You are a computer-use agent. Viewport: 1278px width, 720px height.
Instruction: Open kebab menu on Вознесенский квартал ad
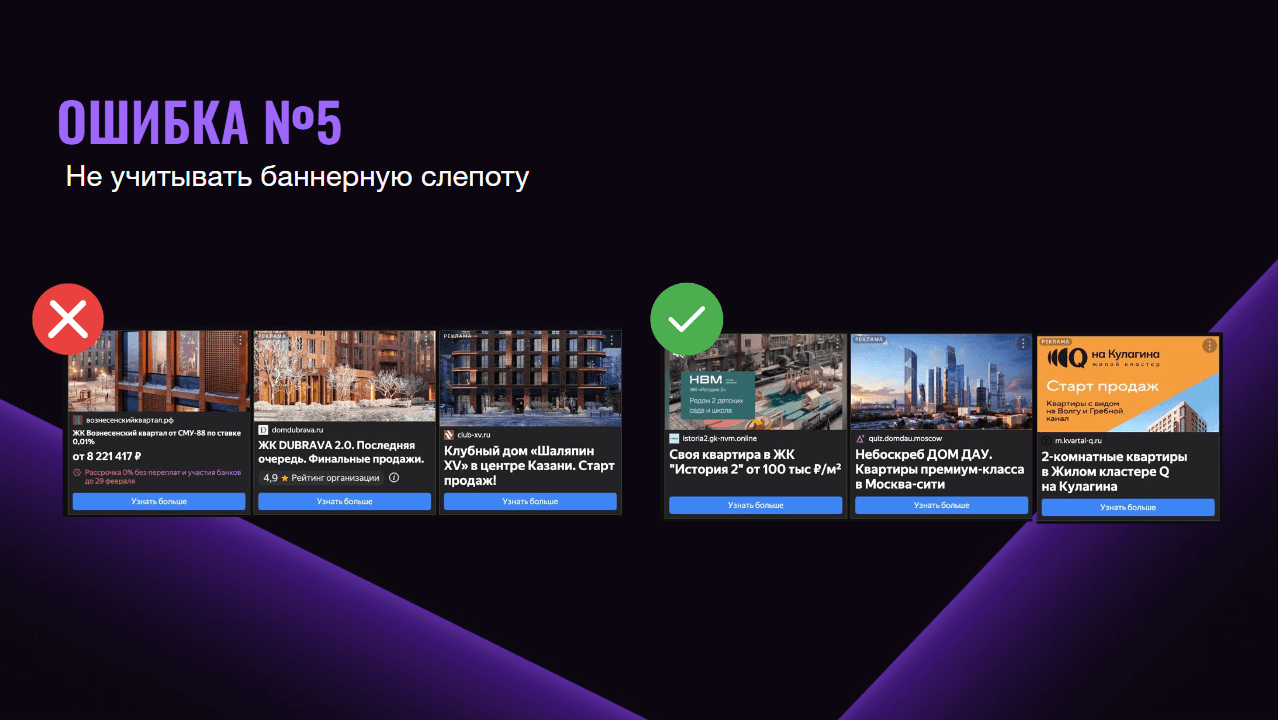[x=240, y=340]
